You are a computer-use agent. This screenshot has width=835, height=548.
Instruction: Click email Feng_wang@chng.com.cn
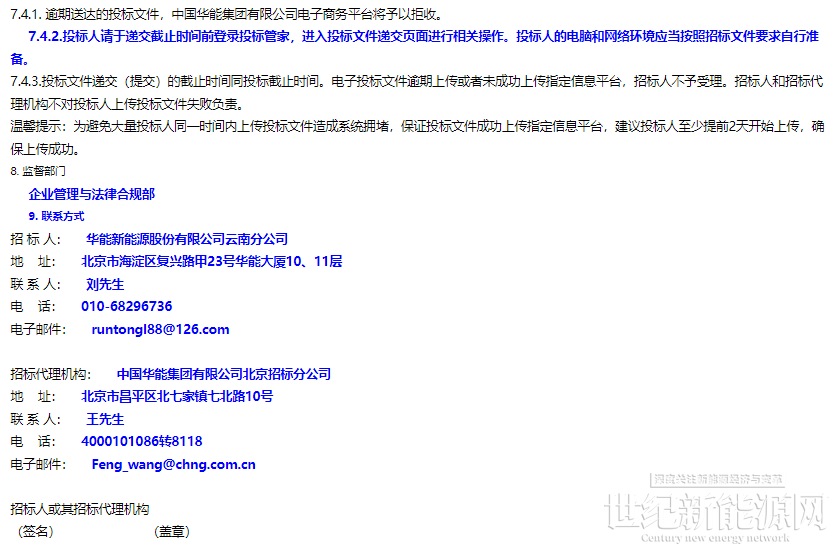click(174, 464)
